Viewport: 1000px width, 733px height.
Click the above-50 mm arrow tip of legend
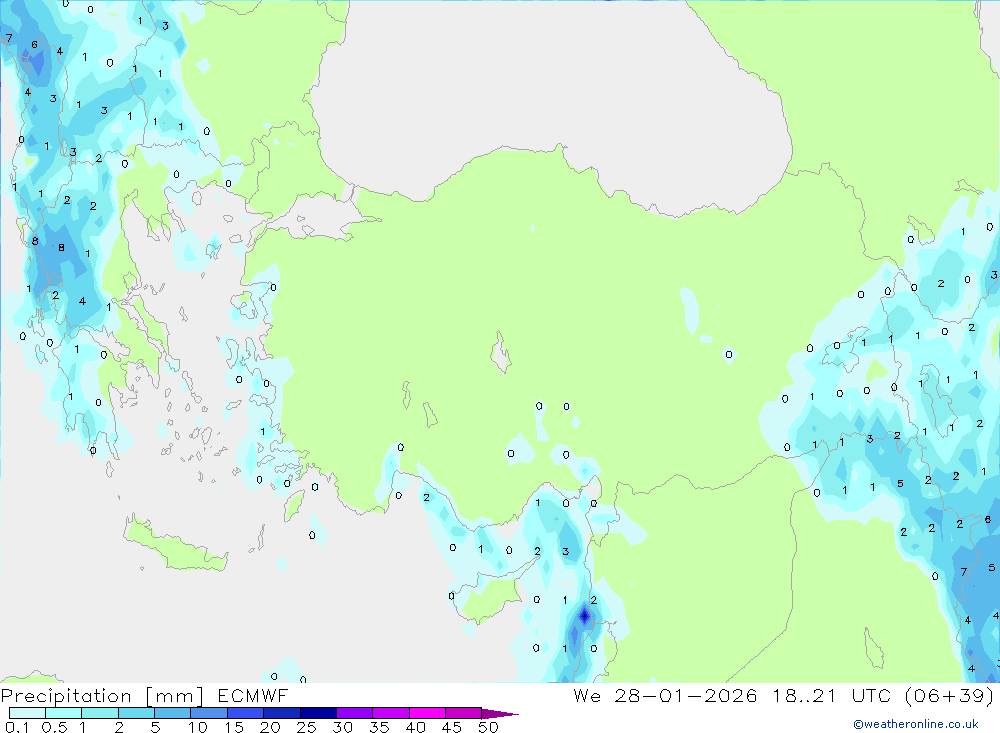coord(500,714)
